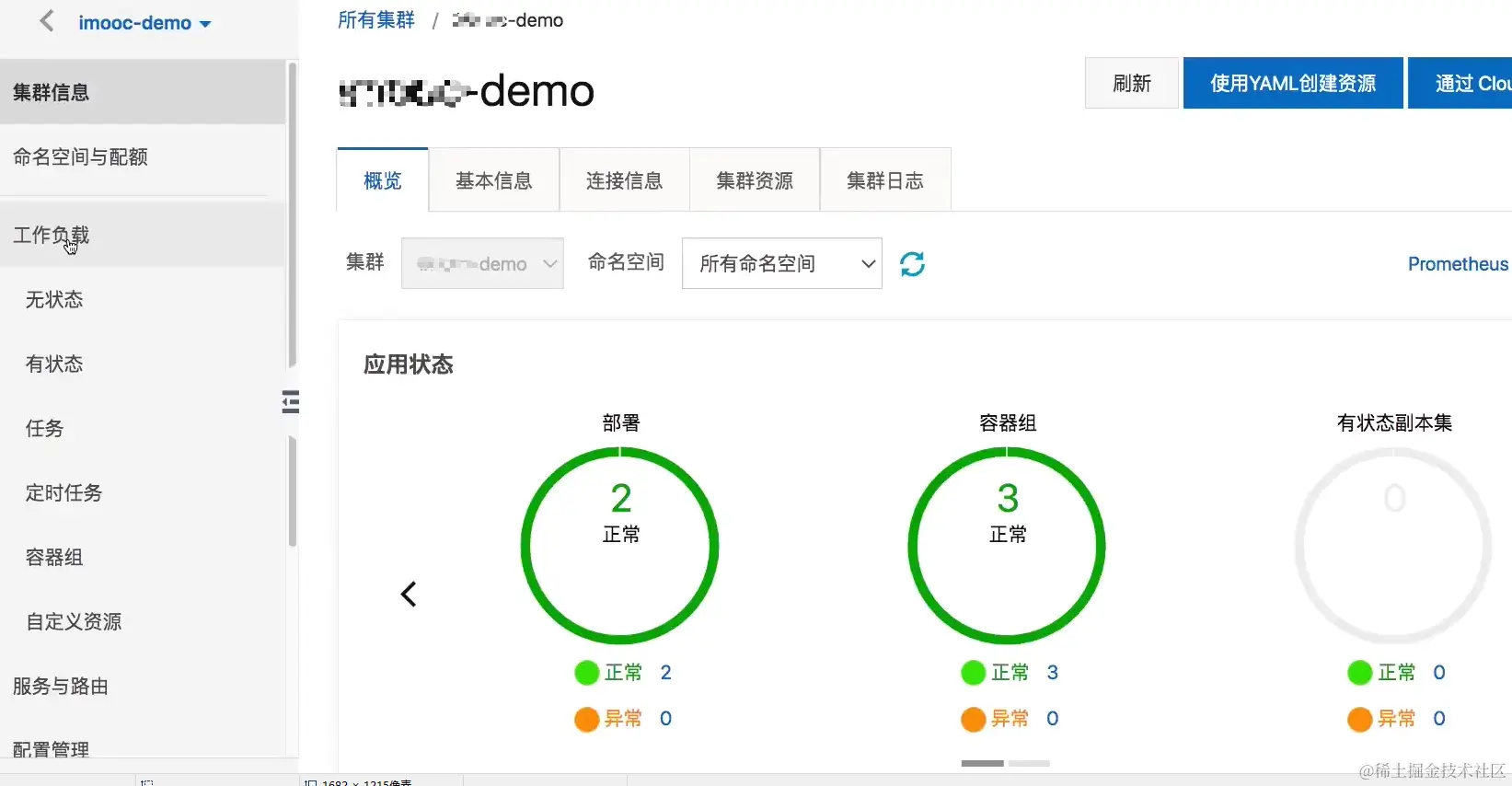Open 有状态 workloads page
1512x786 pixels.
(54, 364)
